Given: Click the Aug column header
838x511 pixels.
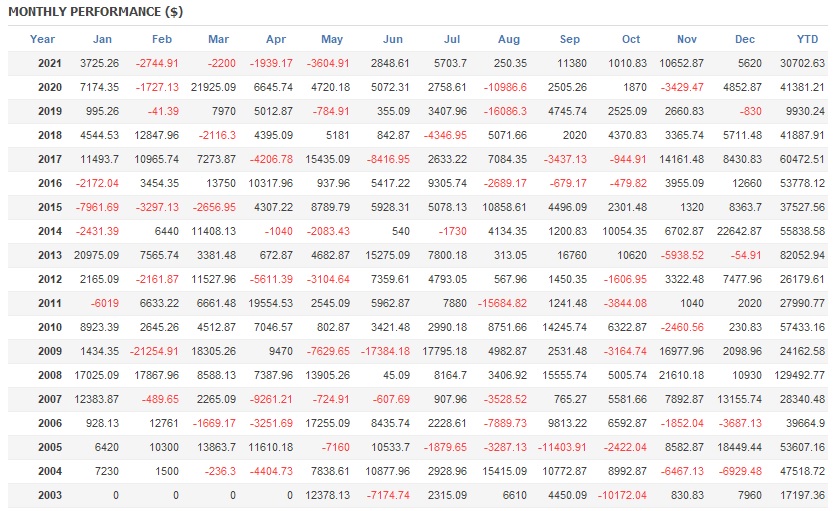Looking at the screenshot, I should point(508,39).
